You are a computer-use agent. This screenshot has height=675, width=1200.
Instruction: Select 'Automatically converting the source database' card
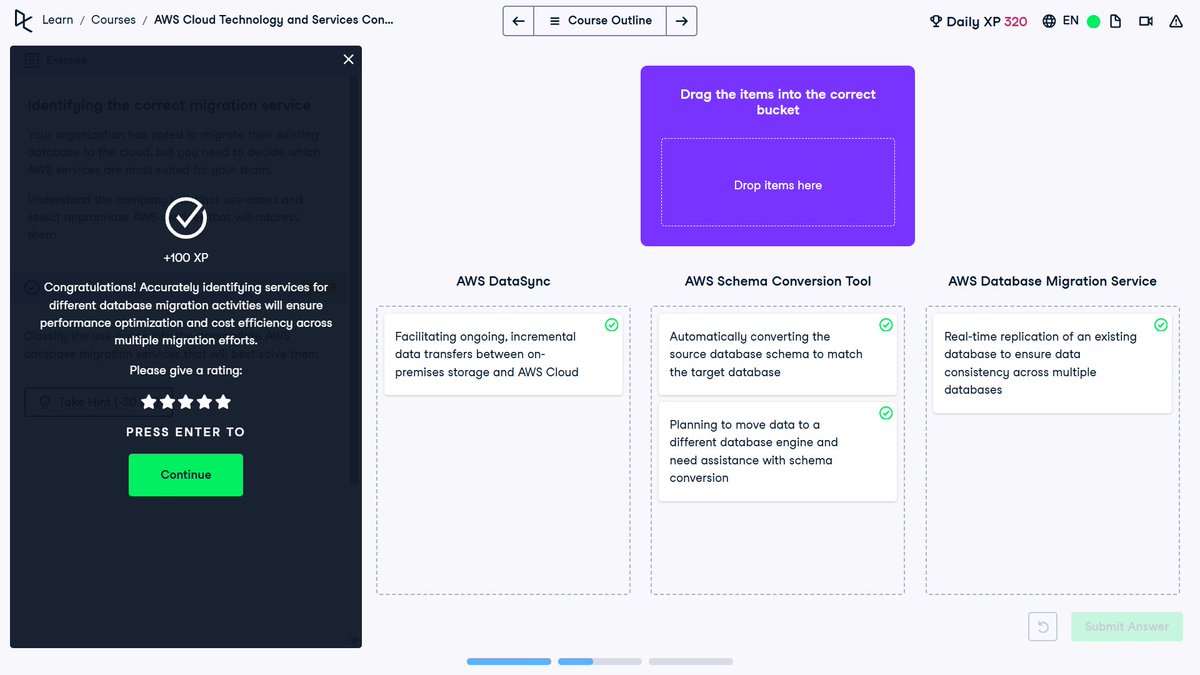778,354
